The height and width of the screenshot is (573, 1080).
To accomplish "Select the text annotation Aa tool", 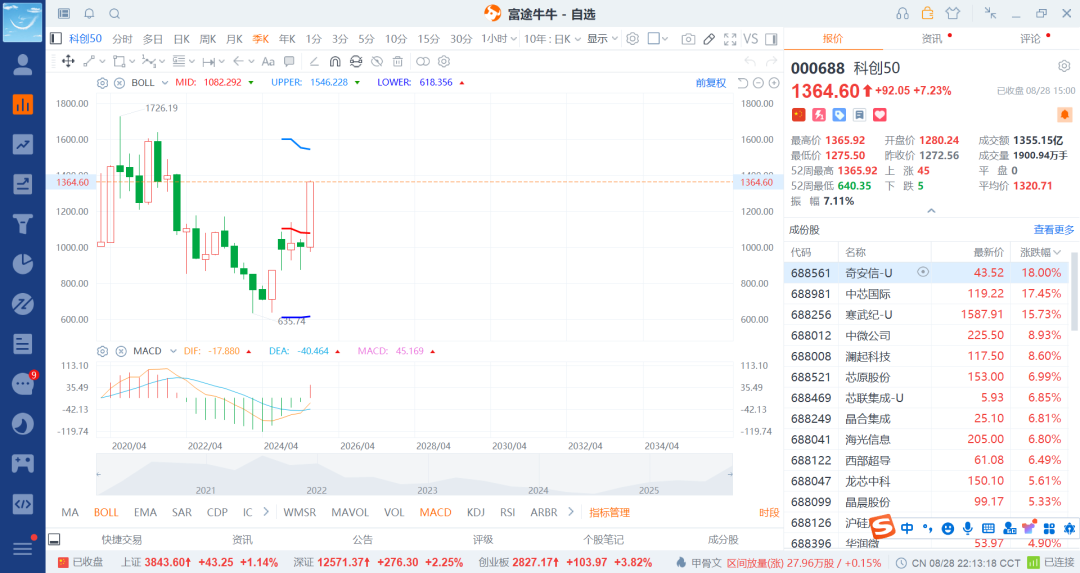I will [268, 61].
